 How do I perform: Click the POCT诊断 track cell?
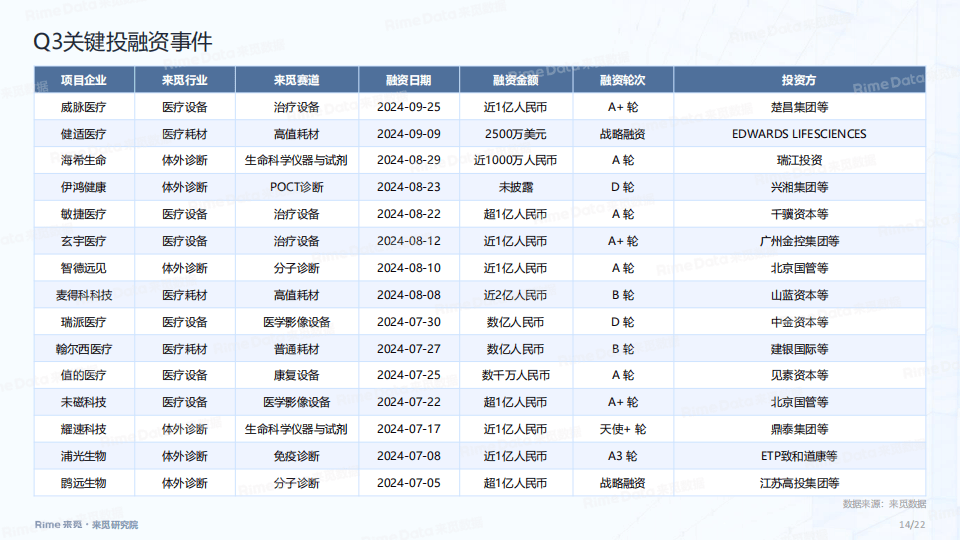tap(297, 187)
